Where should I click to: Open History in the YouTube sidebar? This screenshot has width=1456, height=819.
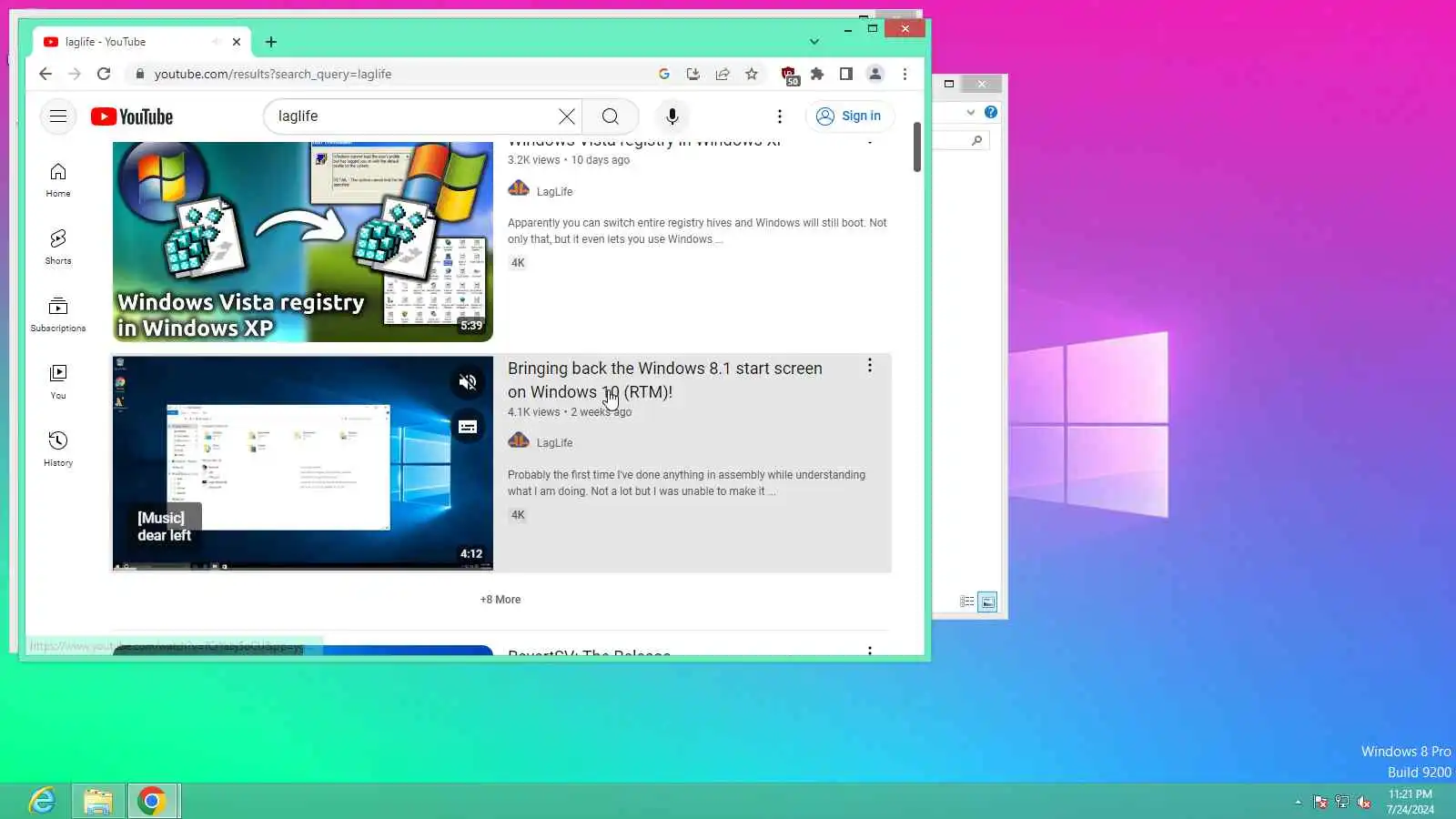click(x=58, y=449)
